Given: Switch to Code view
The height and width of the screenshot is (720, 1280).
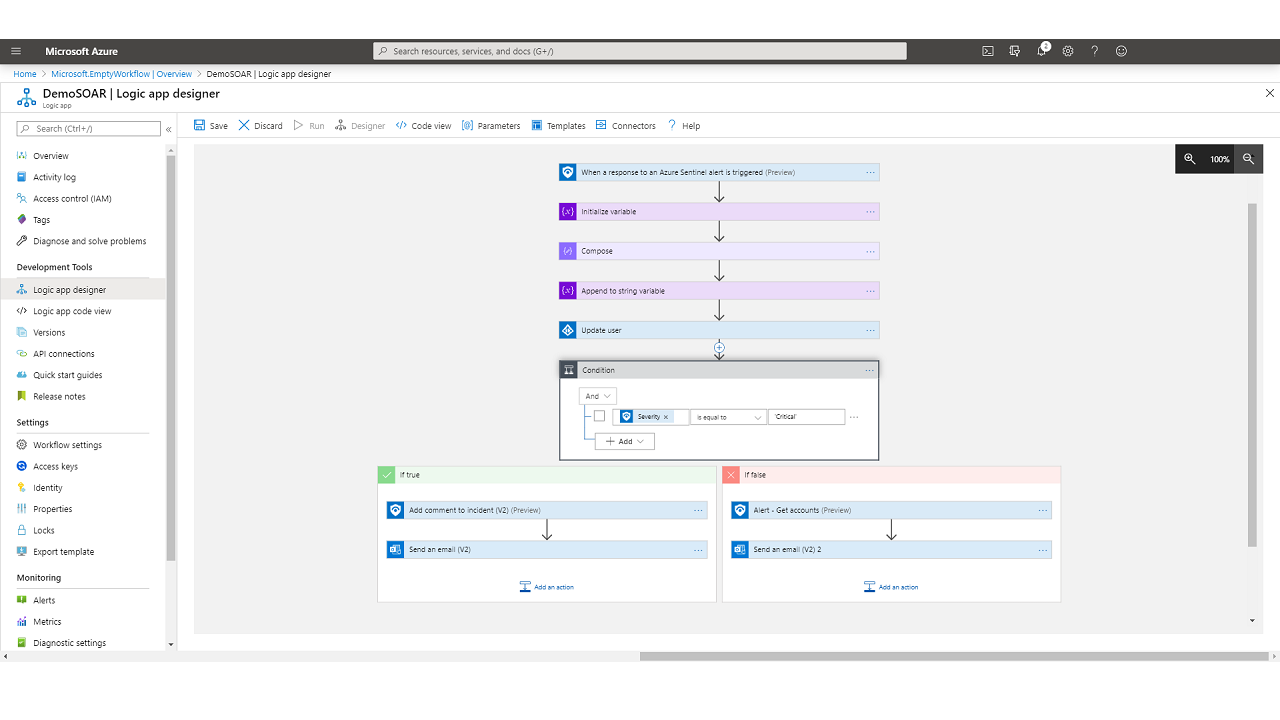Looking at the screenshot, I should pyautogui.click(x=423, y=126).
